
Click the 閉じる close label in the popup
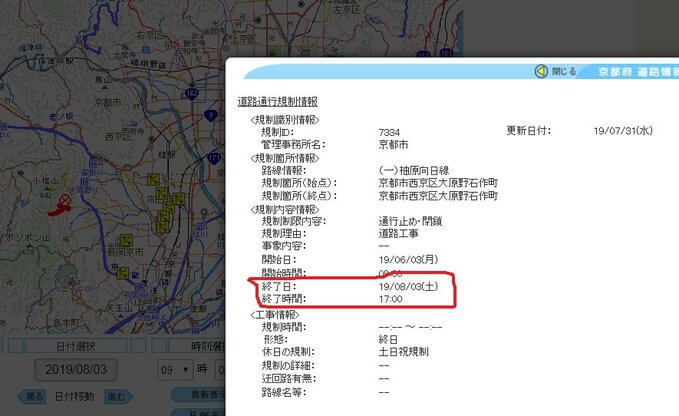[564, 71]
